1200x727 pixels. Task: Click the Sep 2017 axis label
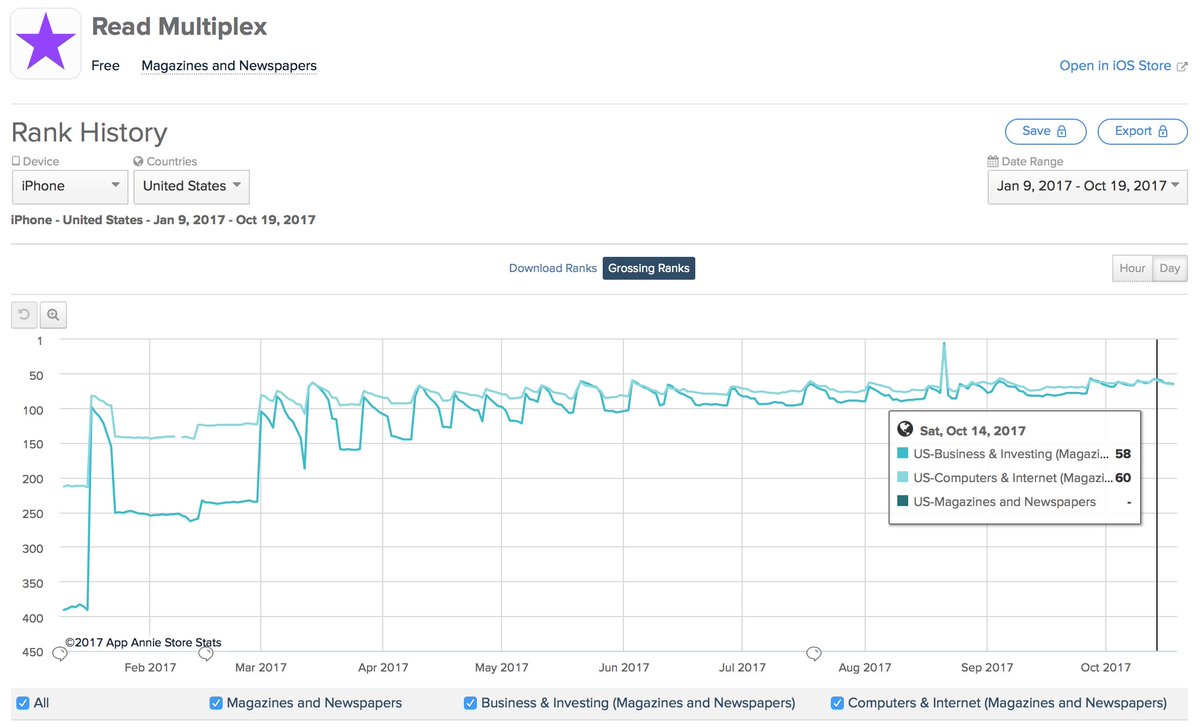coord(986,668)
